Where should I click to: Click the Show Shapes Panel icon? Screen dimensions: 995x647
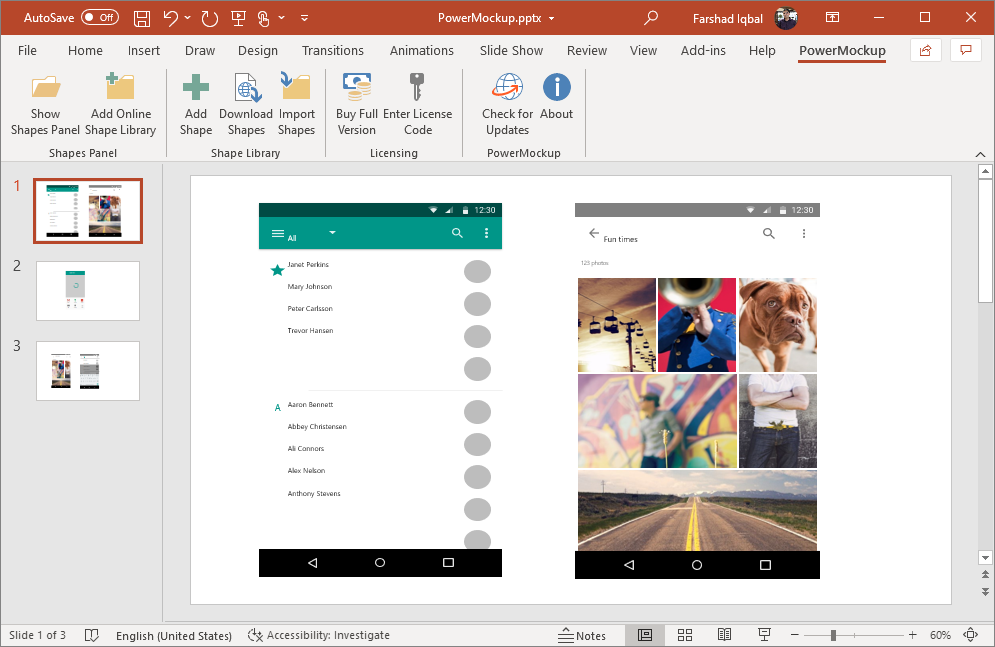pyautogui.click(x=46, y=88)
